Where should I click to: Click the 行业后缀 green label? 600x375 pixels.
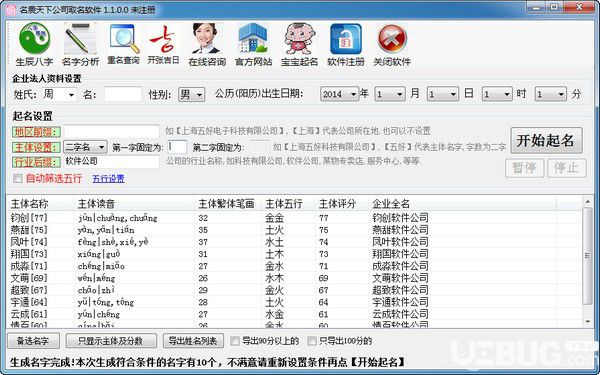(x=36, y=162)
